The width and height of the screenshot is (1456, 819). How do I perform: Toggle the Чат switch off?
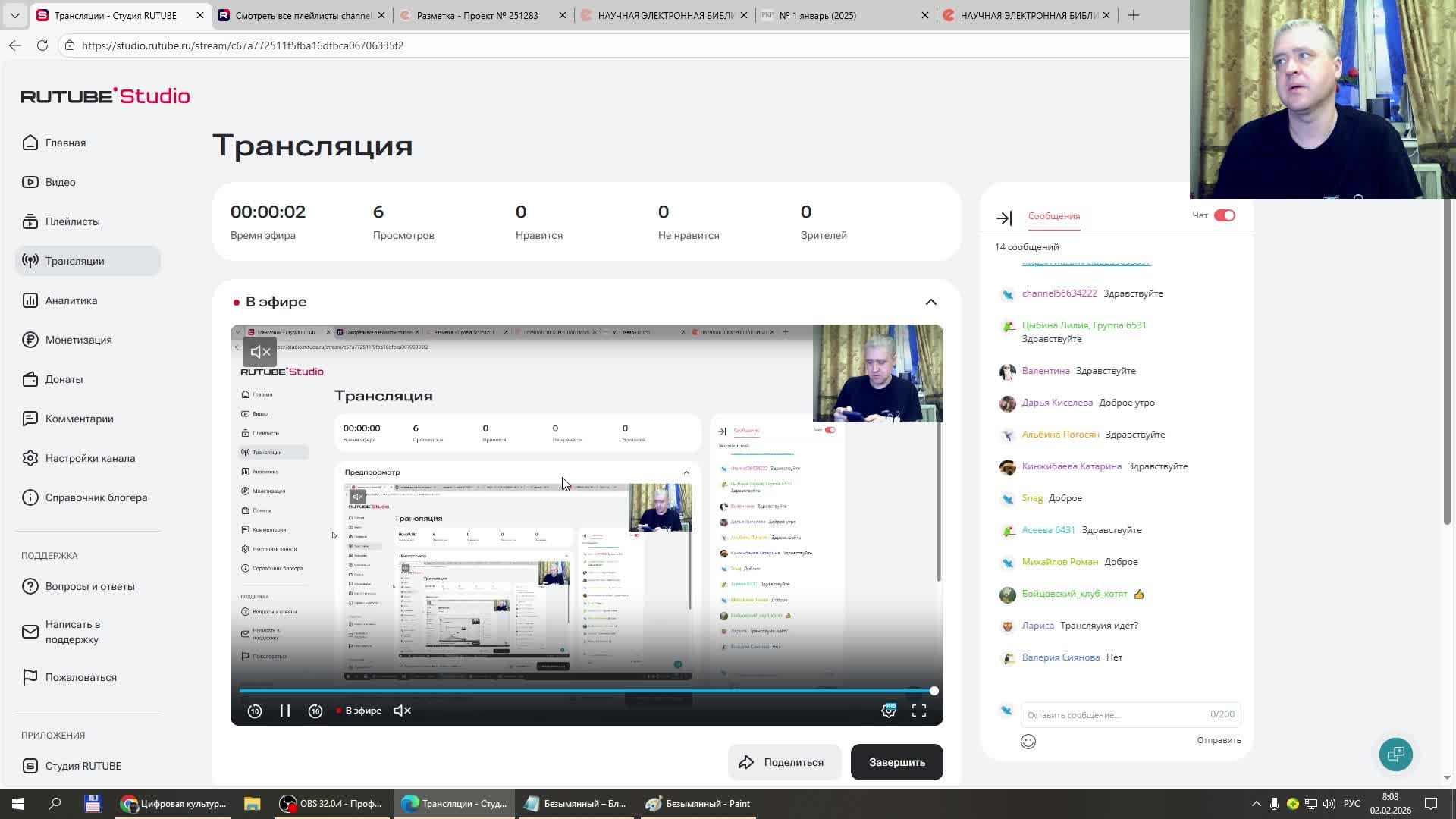point(1224,215)
